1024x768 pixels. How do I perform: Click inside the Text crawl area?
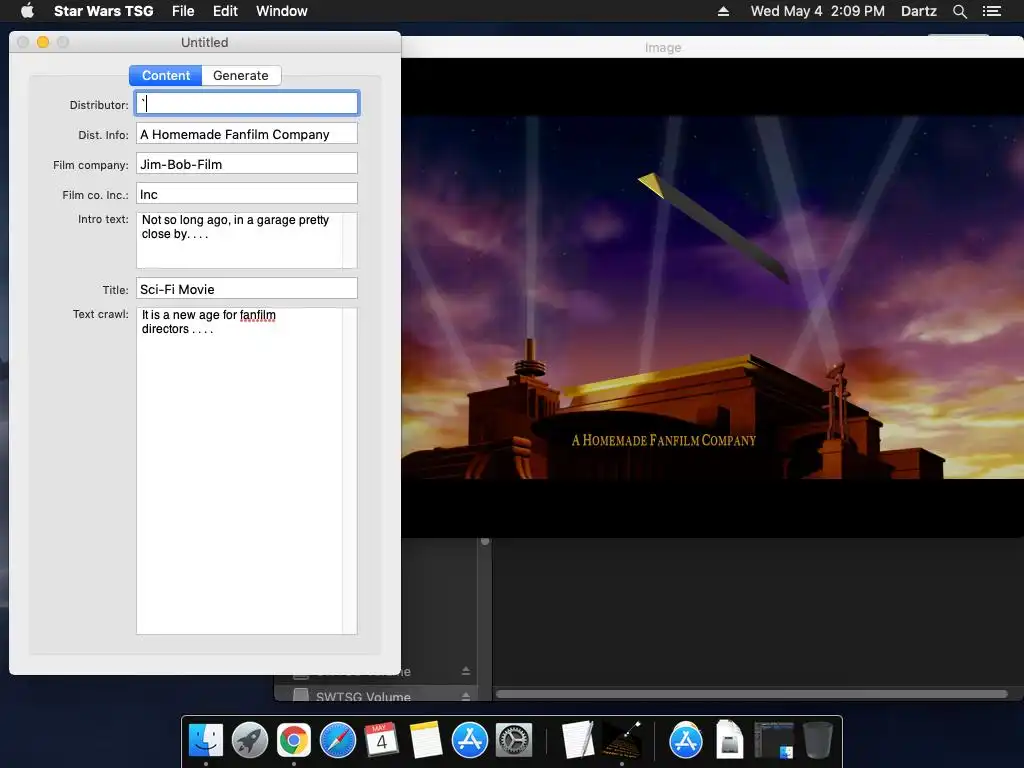point(239,471)
